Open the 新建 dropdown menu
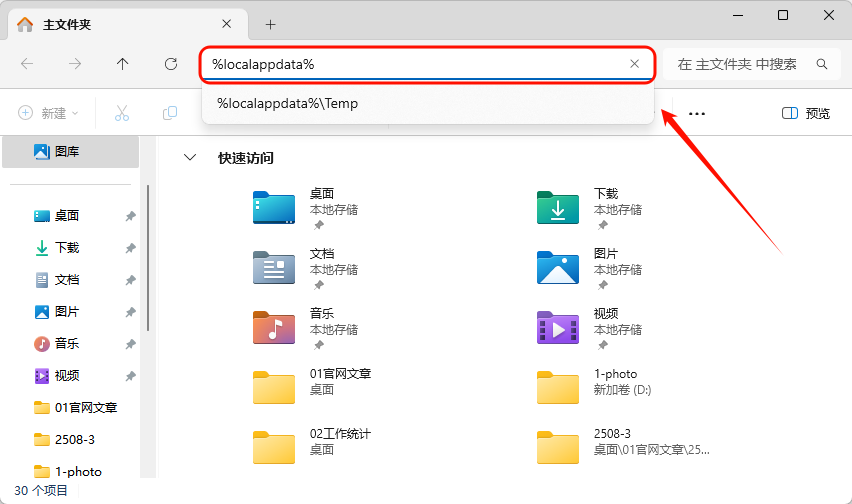Screen dimensions: 852x504 (48, 113)
